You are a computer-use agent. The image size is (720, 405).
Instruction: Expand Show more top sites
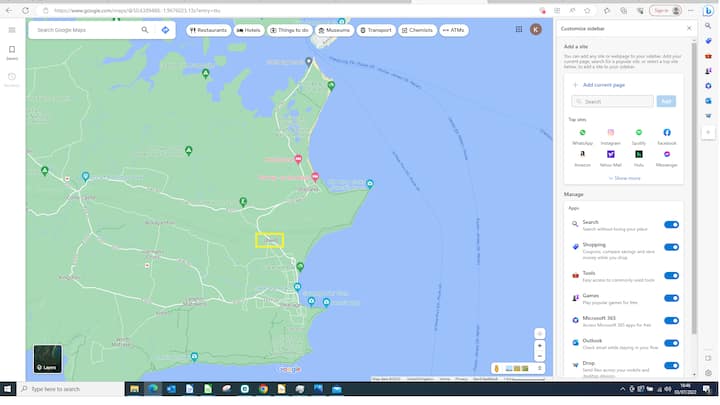click(x=625, y=178)
